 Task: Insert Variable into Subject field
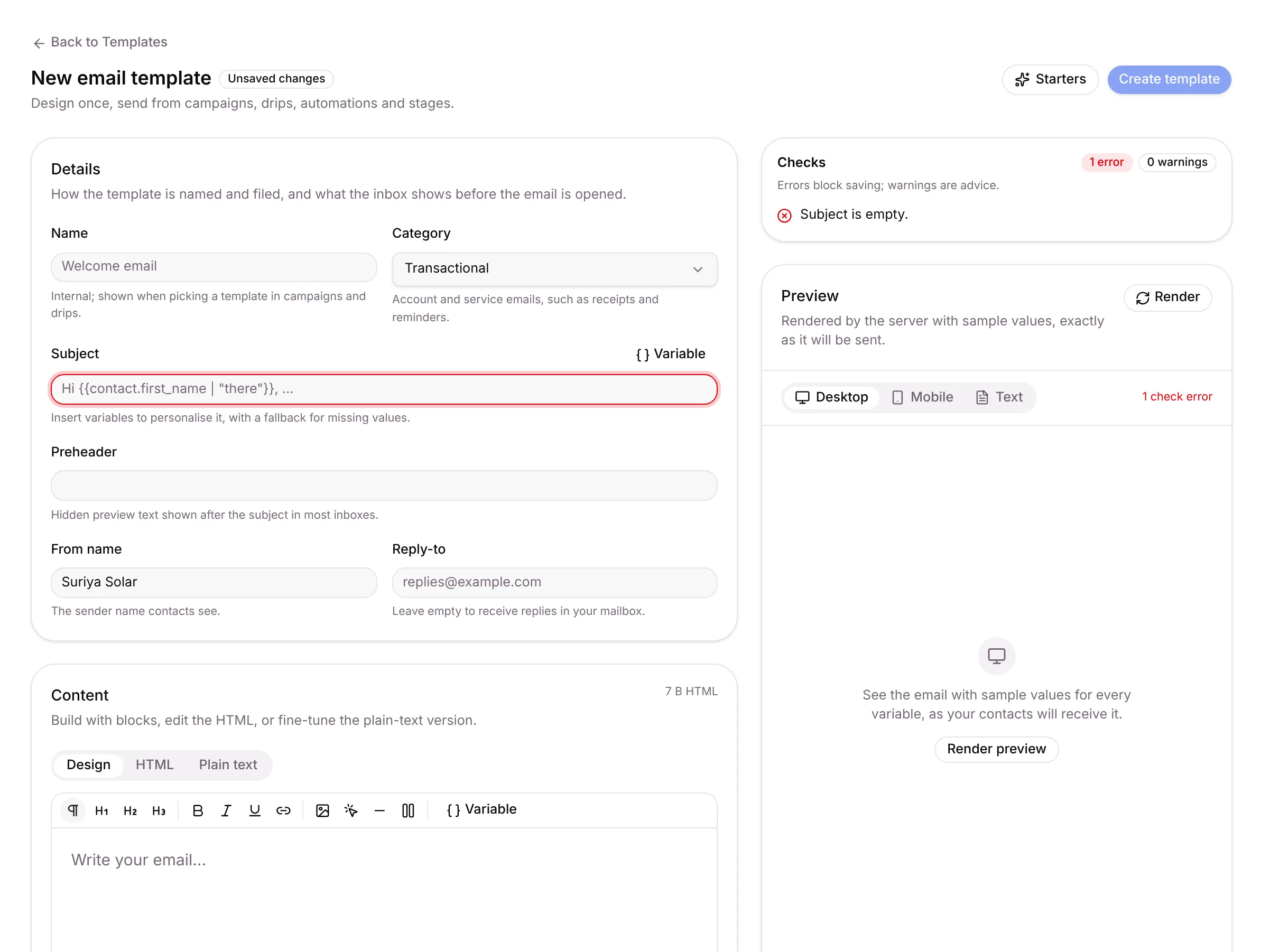tap(670, 353)
